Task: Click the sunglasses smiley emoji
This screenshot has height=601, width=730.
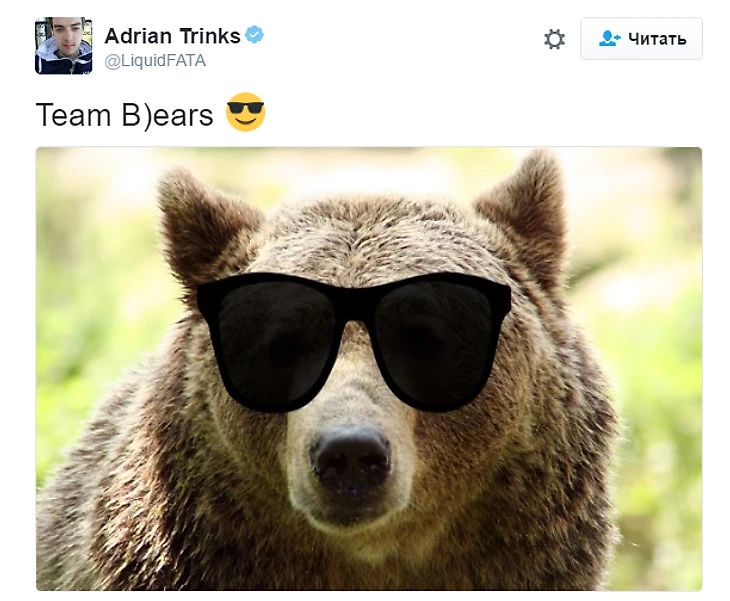Action: 245,112
